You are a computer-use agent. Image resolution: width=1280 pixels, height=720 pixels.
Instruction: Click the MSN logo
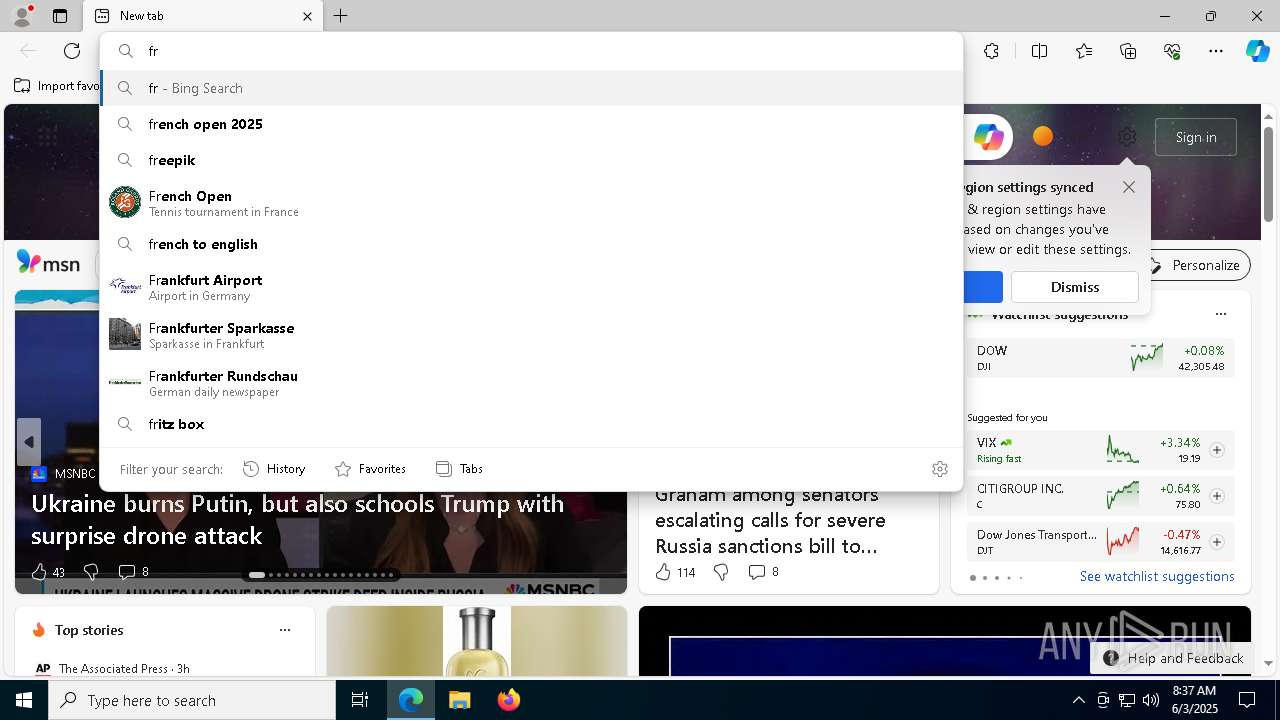pos(48,263)
